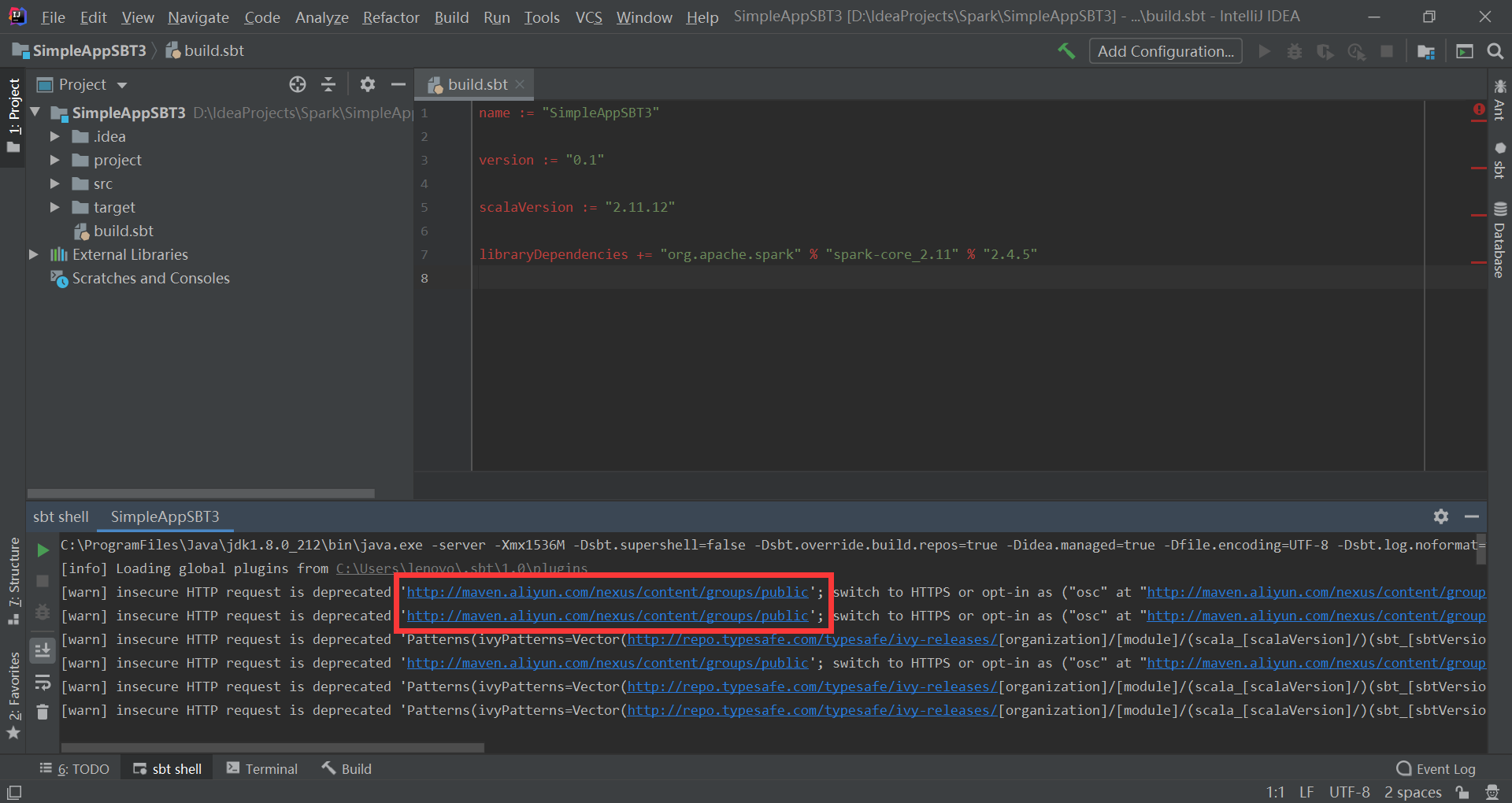Viewport: 1512px width, 803px height.
Task: Click the error indicator in editor gutter
Action: coord(1479,110)
